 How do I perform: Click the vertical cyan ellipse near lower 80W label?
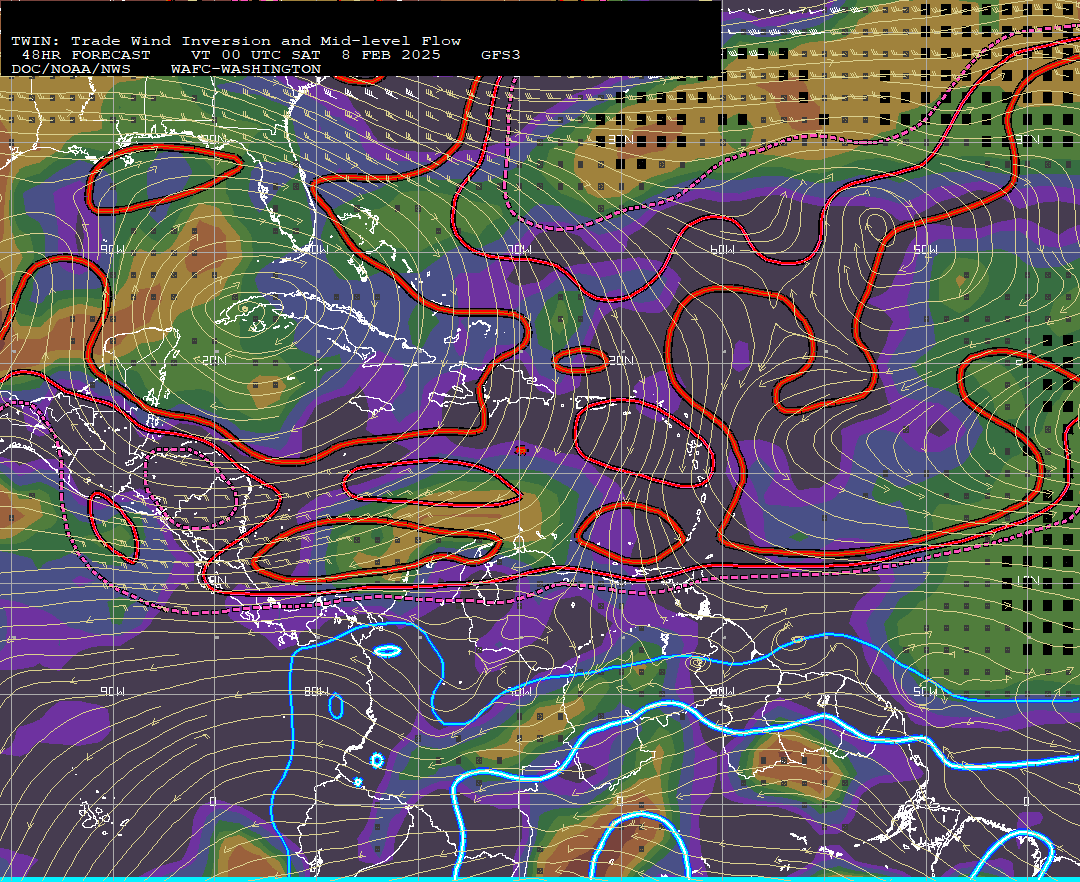click(336, 706)
